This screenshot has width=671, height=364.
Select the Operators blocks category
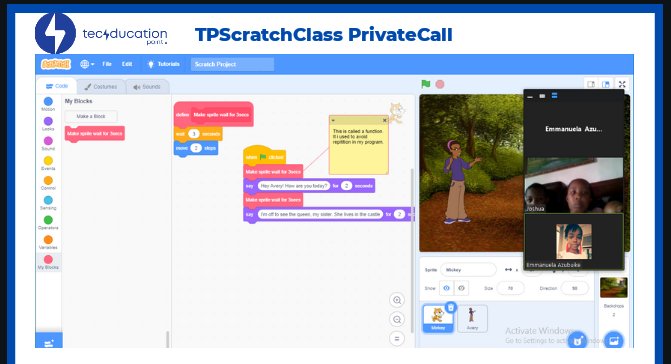(48, 222)
